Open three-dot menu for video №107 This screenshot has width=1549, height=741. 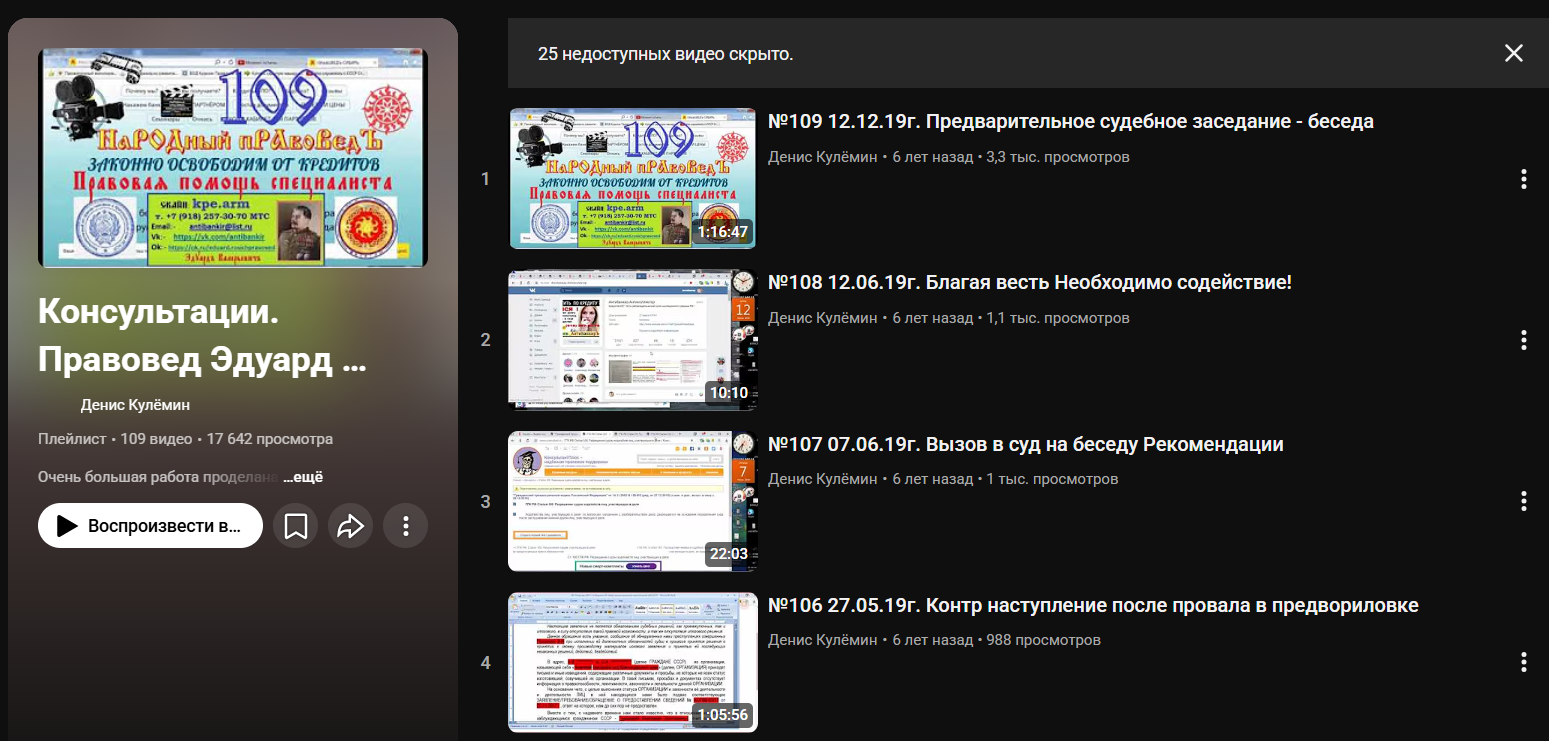point(1523,501)
